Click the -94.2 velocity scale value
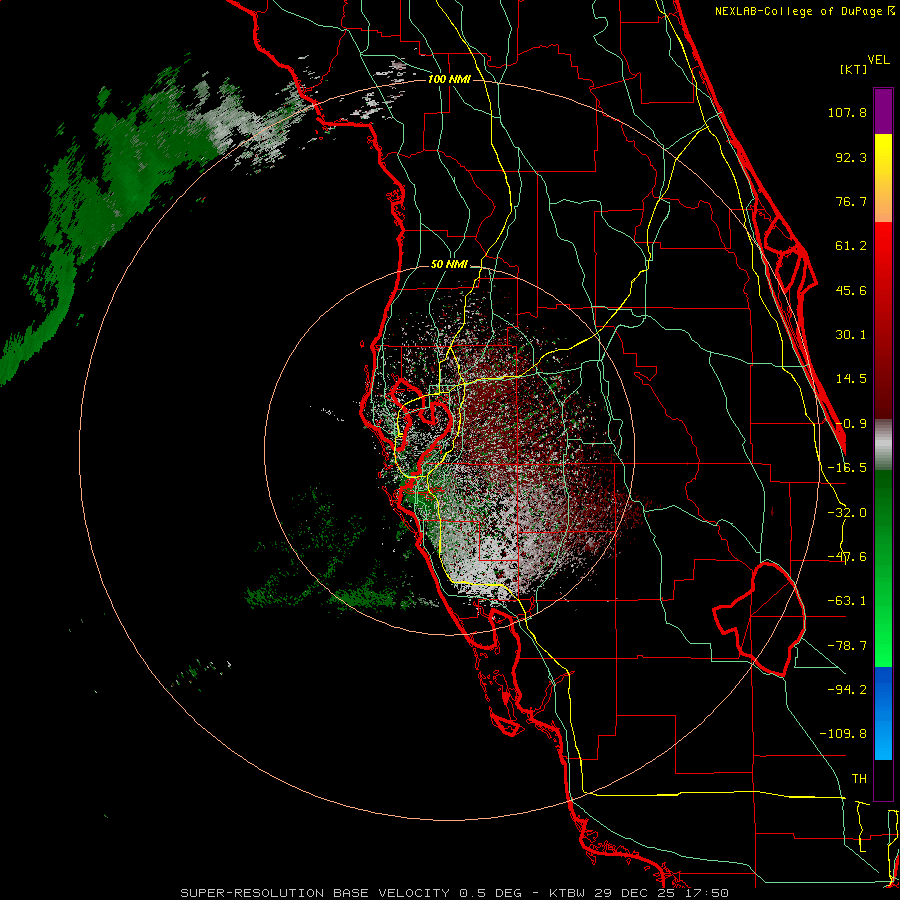The image size is (900, 900). tap(847, 690)
